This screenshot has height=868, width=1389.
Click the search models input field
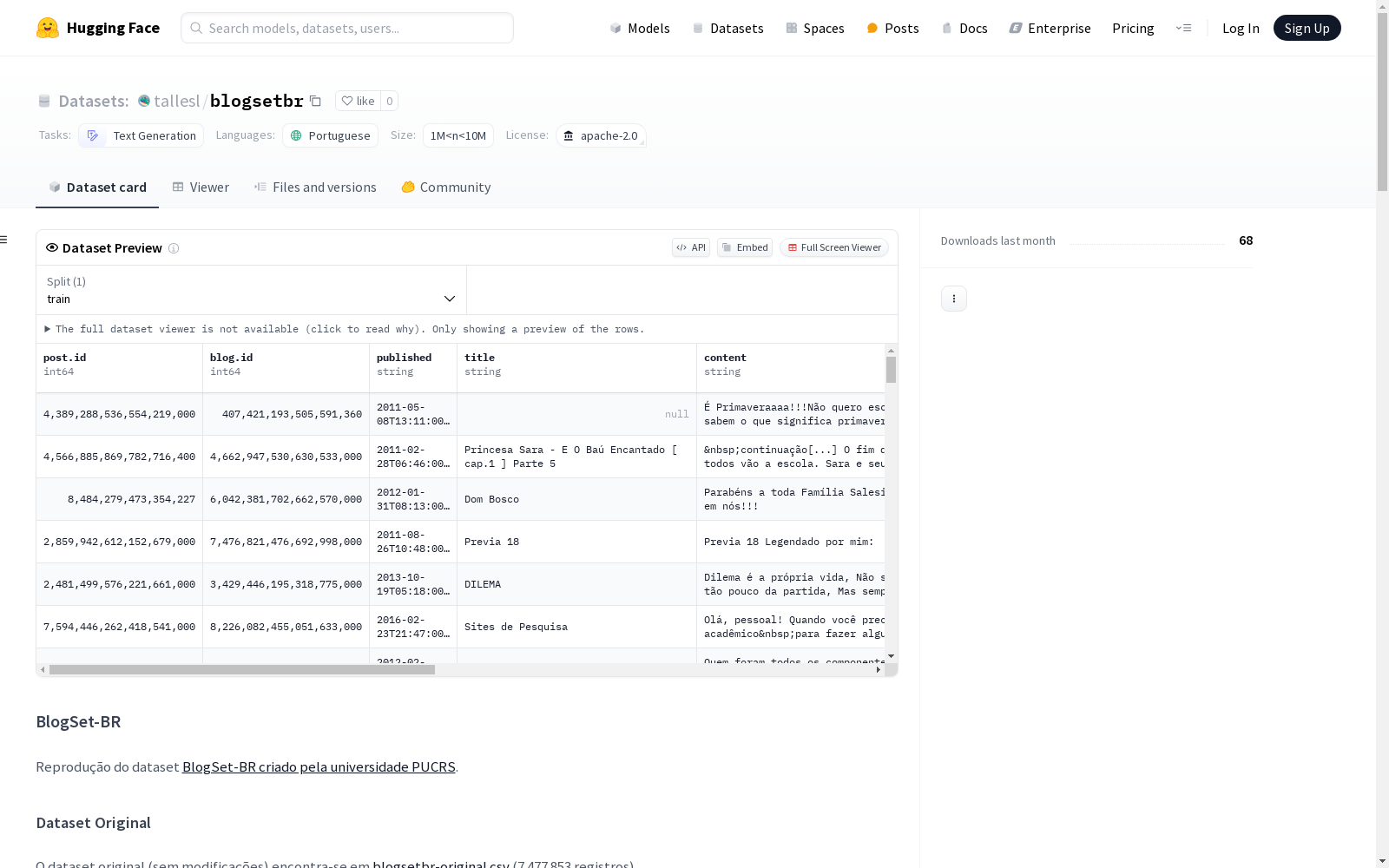pyautogui.click(x=347, y=28)
